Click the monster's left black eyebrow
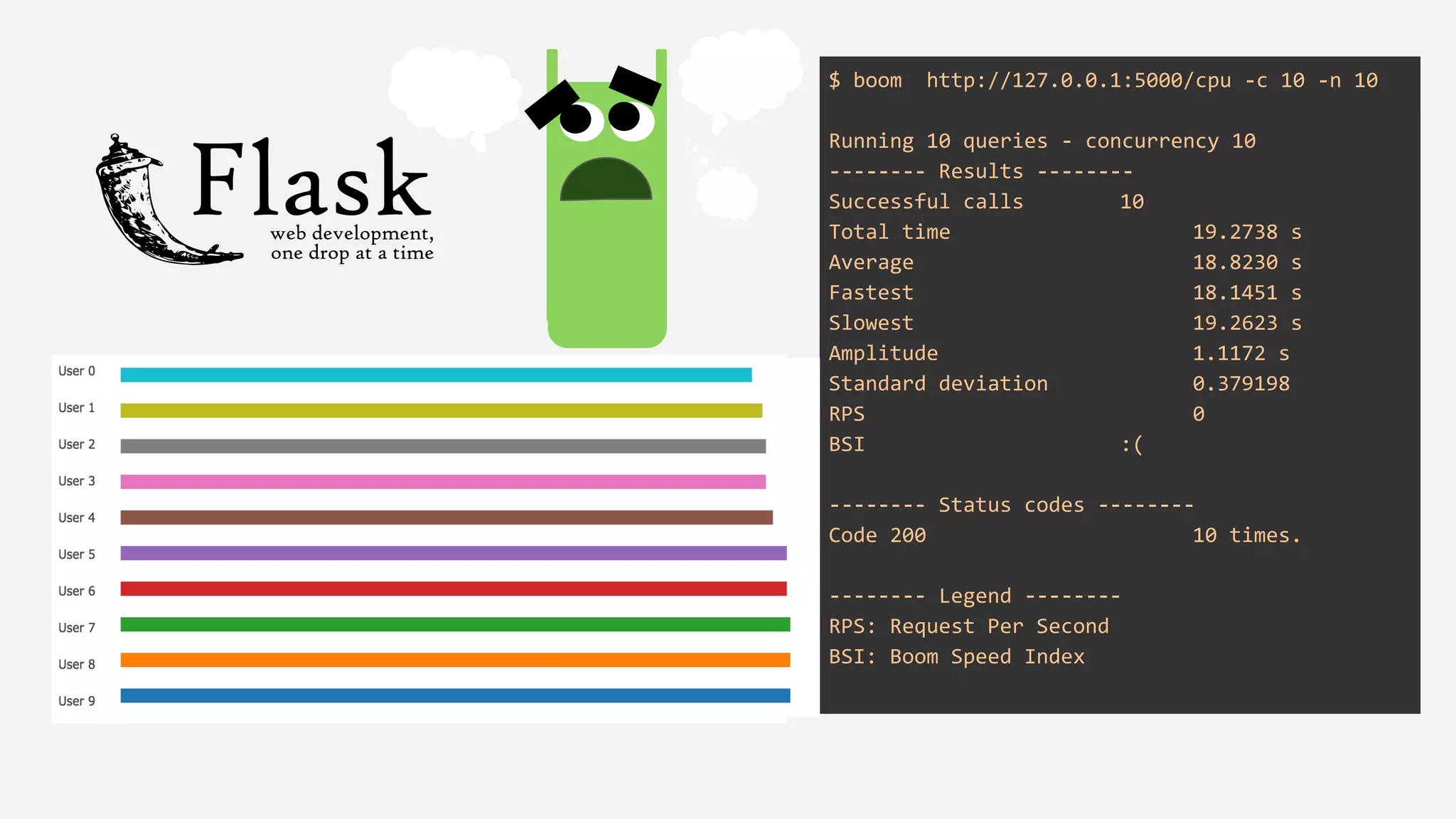1456x819 pixels. coord(552,105)
